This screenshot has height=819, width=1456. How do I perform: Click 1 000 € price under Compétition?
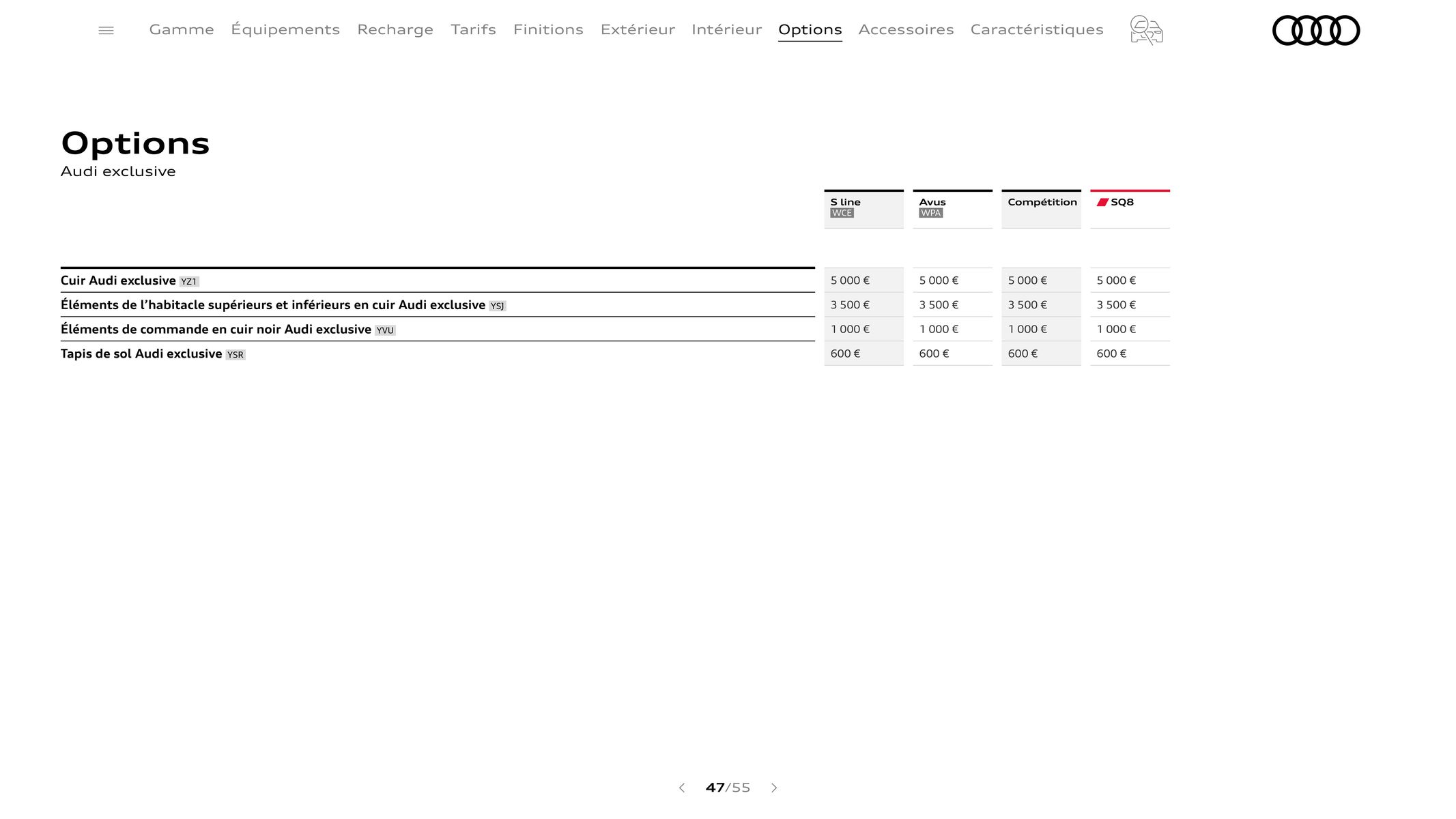tap(1027, 329)
